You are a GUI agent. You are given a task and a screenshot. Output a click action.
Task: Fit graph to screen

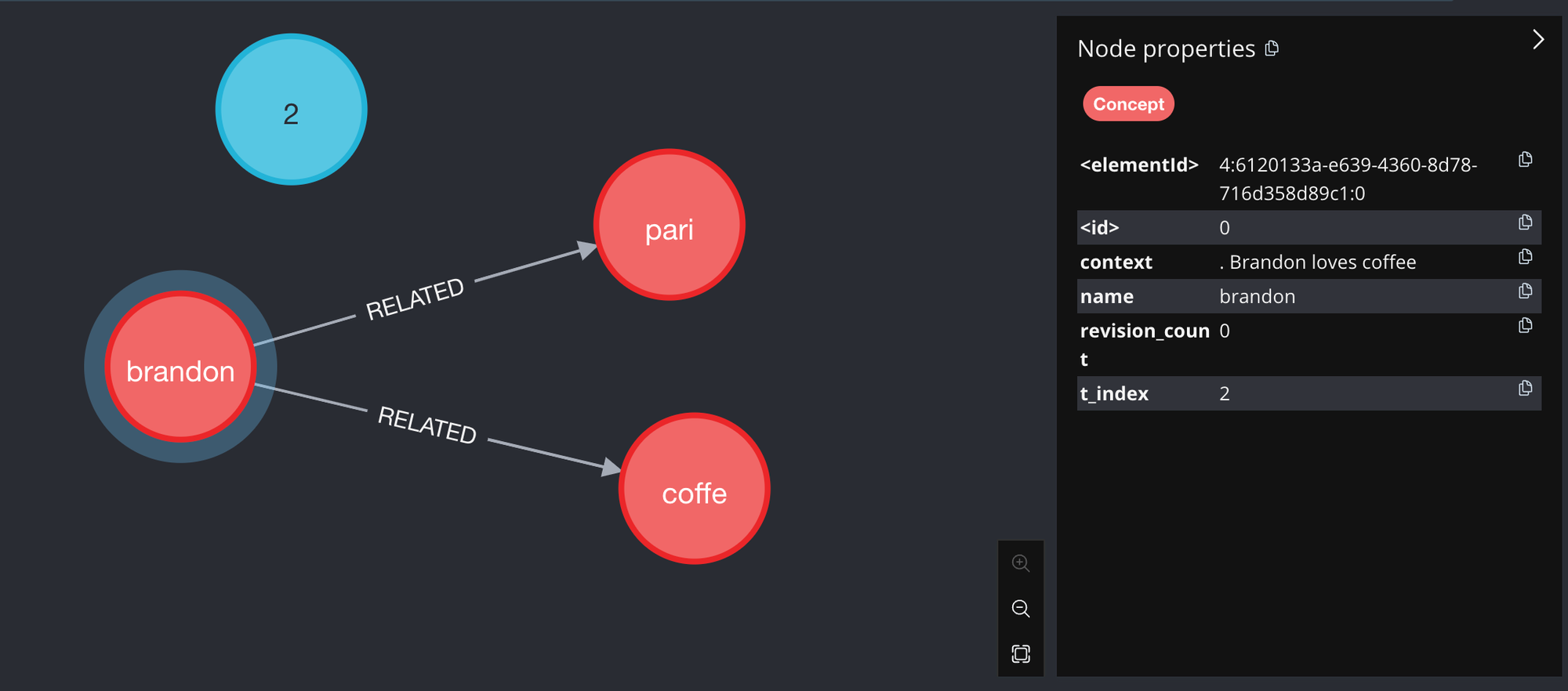tap(1020, 653)
